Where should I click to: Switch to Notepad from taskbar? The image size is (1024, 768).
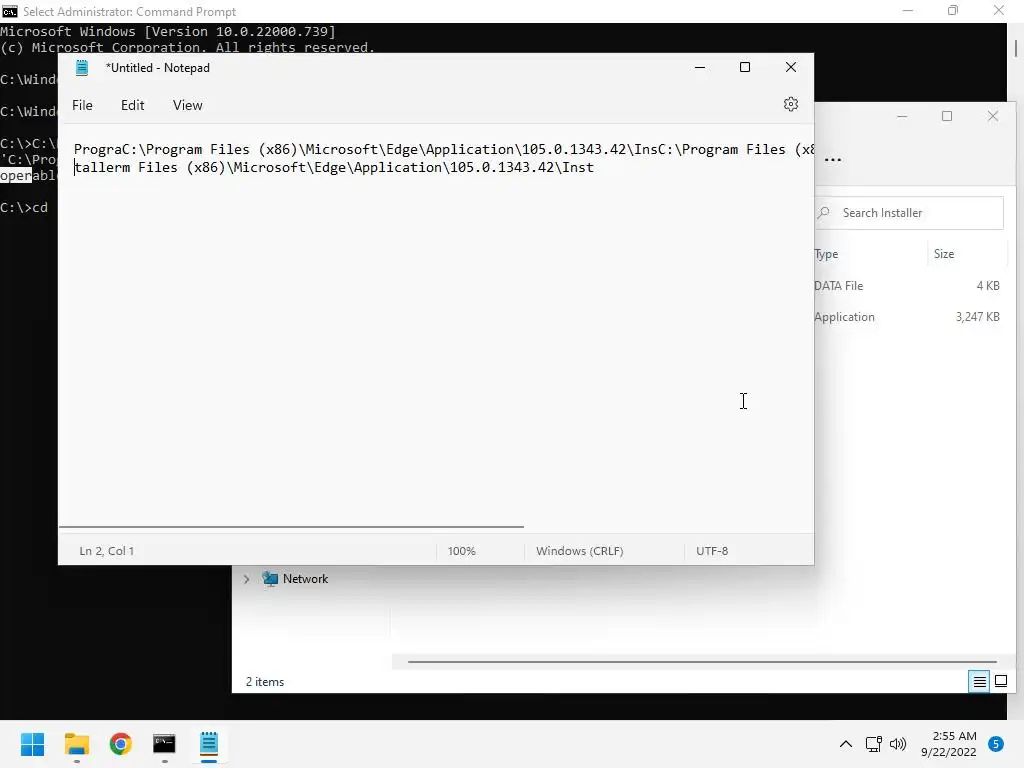pyautogui.click(x=208, y=744)
